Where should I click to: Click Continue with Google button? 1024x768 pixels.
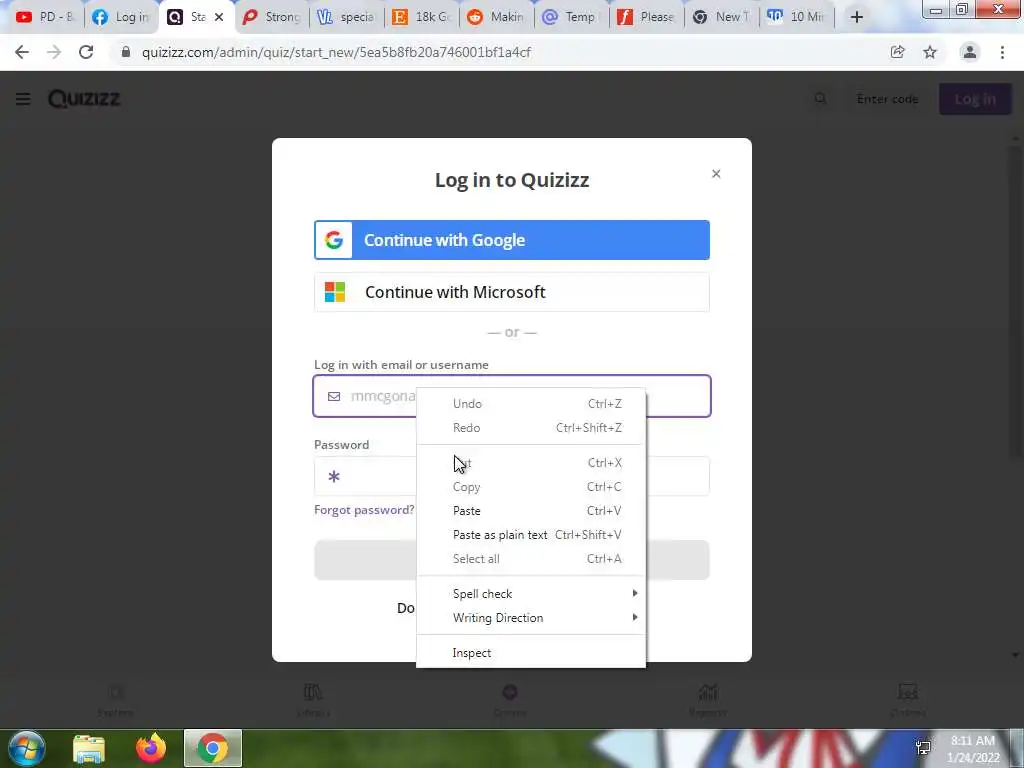click(512, 240)
